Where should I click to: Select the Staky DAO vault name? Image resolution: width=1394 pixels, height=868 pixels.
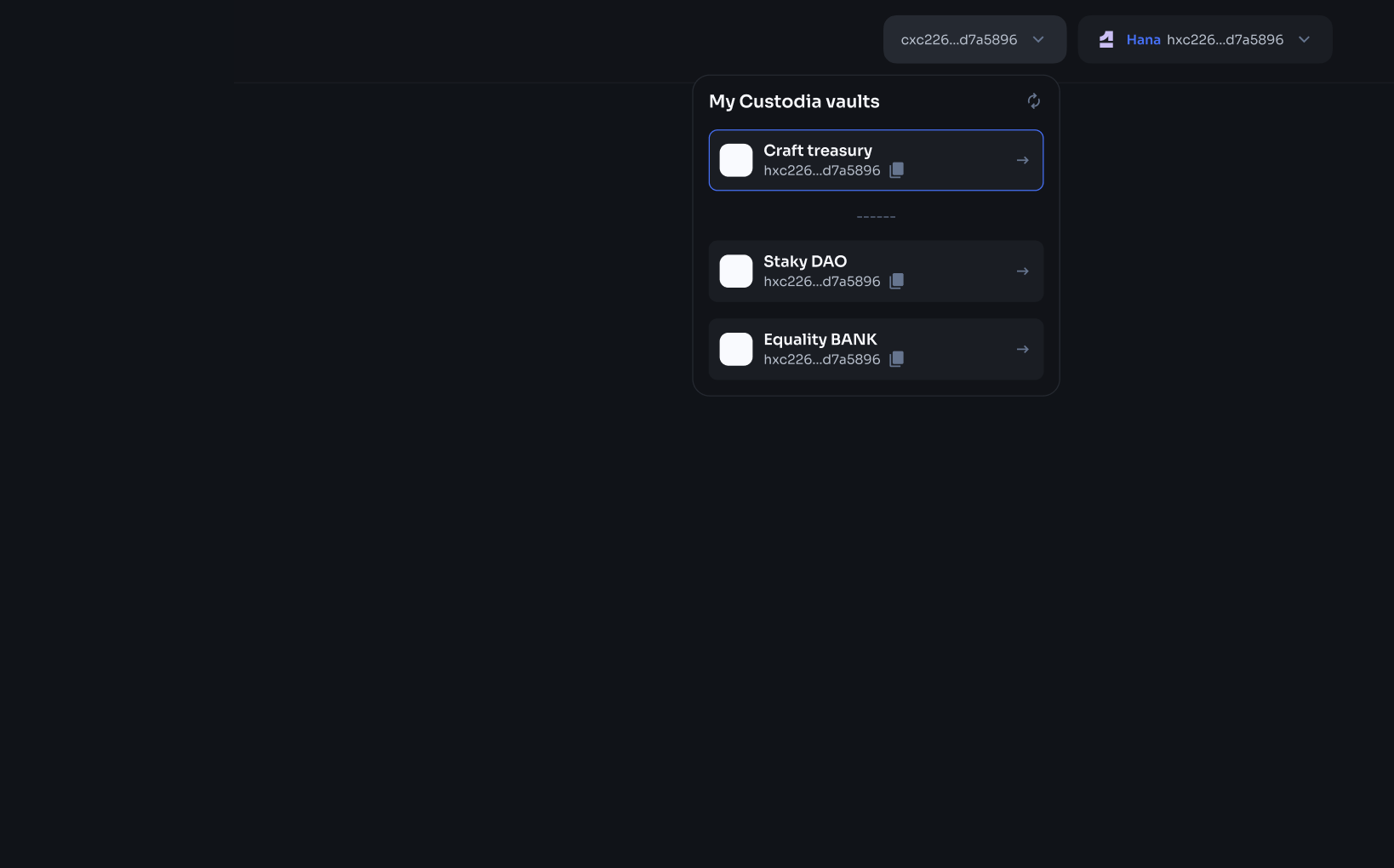pos(804,261)
